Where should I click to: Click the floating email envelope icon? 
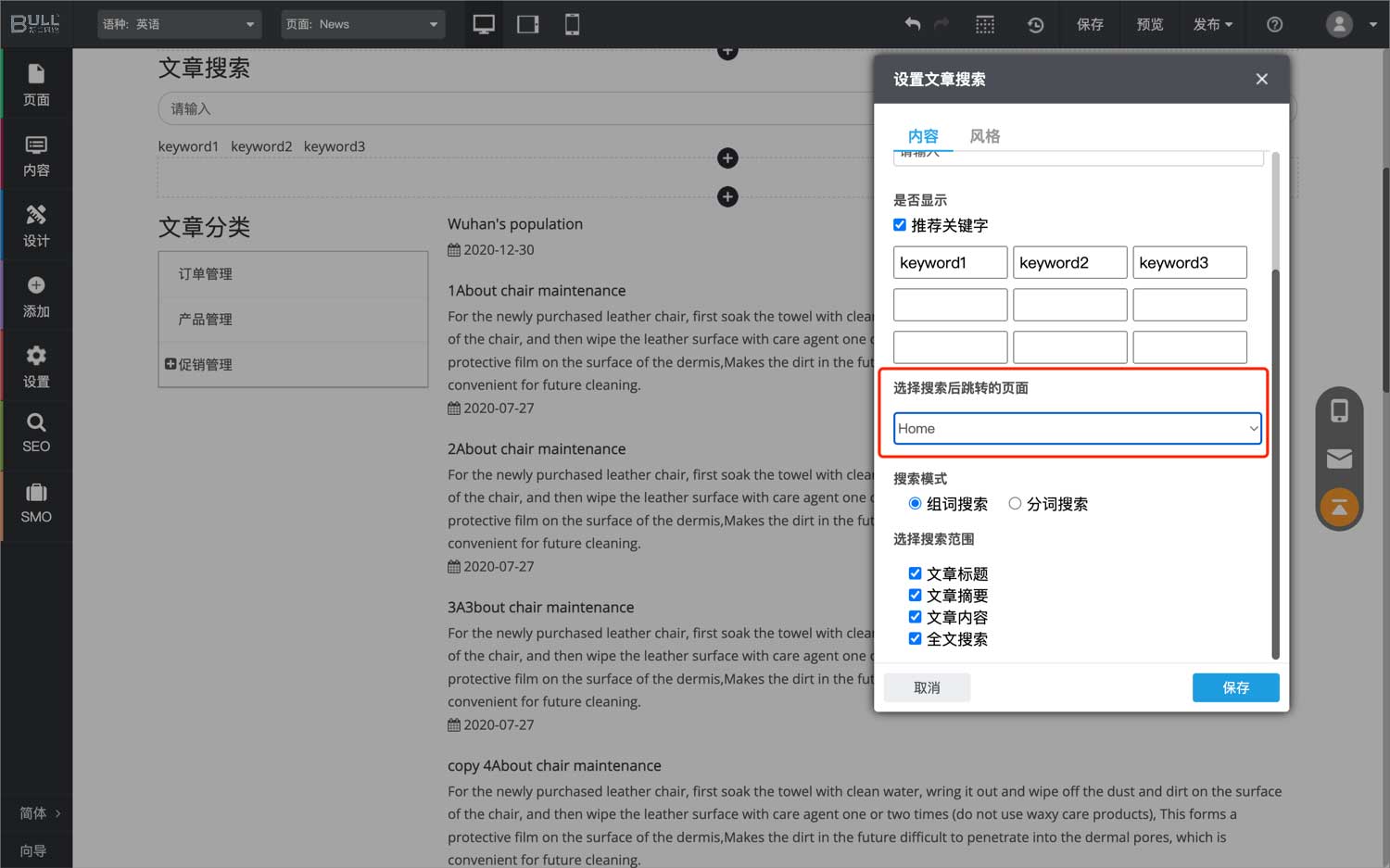point(1339,459)
